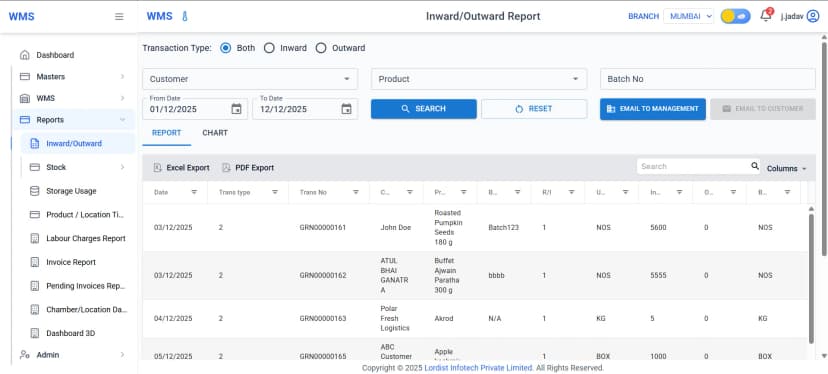Screen dimensions: 828x374
Task: Select the Both transaction type radio
Action: point(225,48)
